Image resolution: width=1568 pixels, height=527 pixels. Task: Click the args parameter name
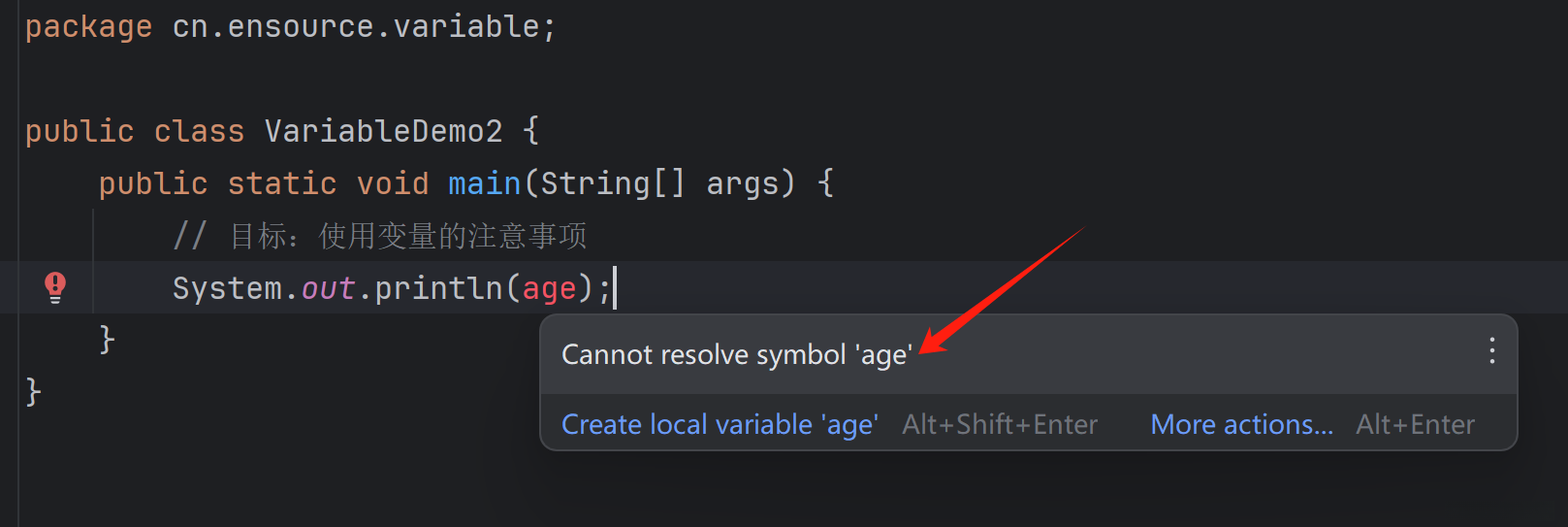pos(742,183)
